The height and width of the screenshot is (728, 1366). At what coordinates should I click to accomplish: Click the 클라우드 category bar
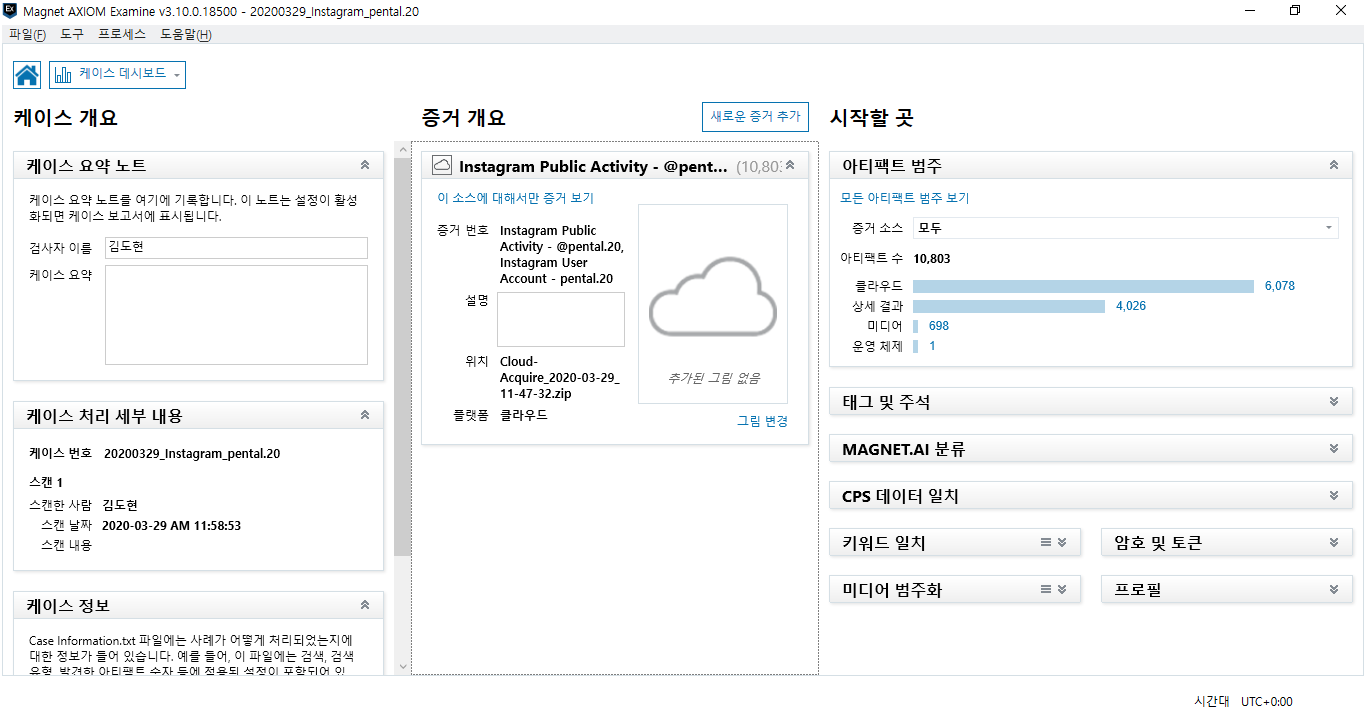1083,286
